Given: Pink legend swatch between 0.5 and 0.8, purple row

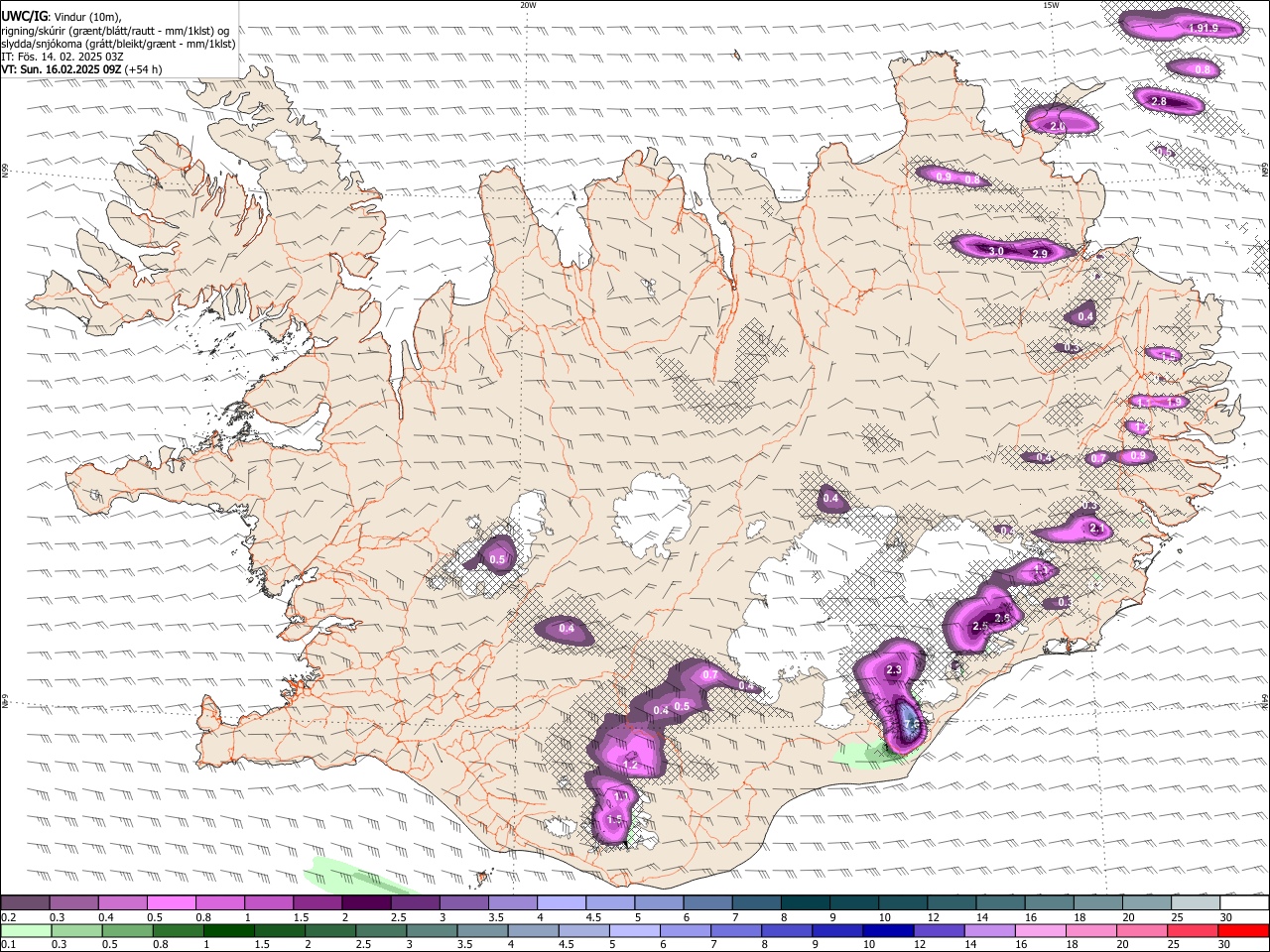Looking at the screenshot, I should click(171, 903).
